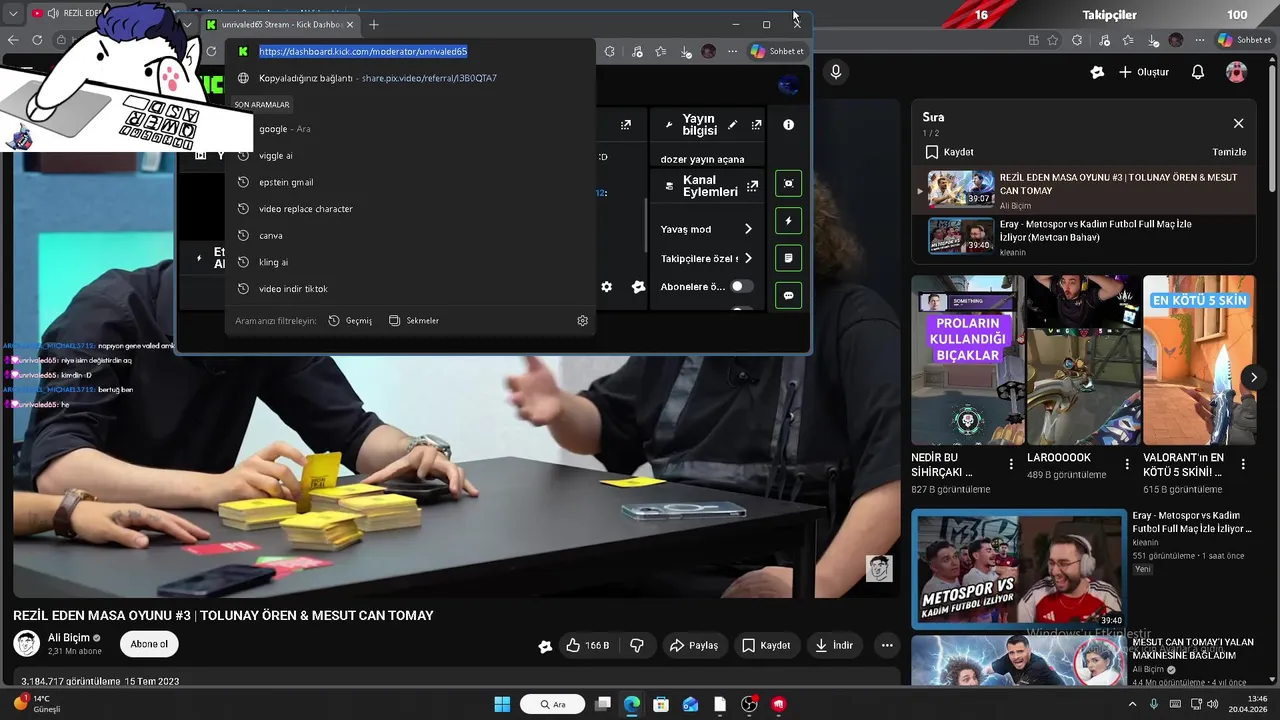Viewport: 1280px width, 720px height.
Task: Start YouTube voice search with microphone
Action: pyautogui.click(x=836, y=72)
